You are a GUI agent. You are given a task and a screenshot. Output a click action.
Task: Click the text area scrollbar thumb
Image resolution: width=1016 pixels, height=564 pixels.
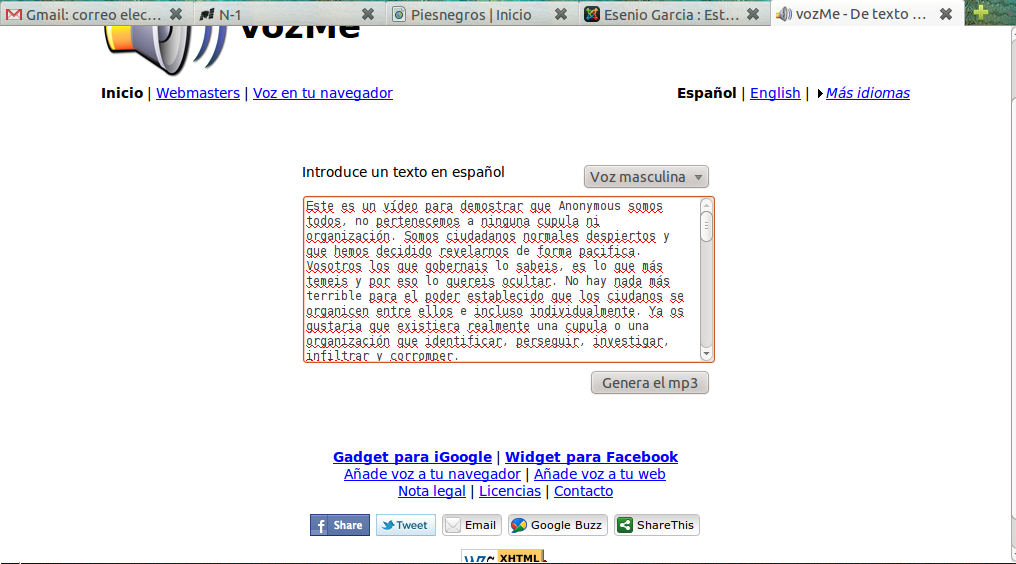[x=706, y=227]
